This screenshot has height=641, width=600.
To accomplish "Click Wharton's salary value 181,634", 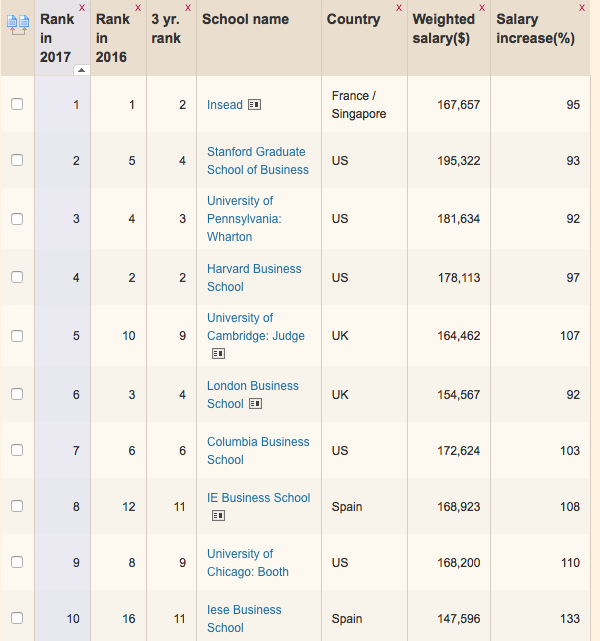I will [459, 219].
